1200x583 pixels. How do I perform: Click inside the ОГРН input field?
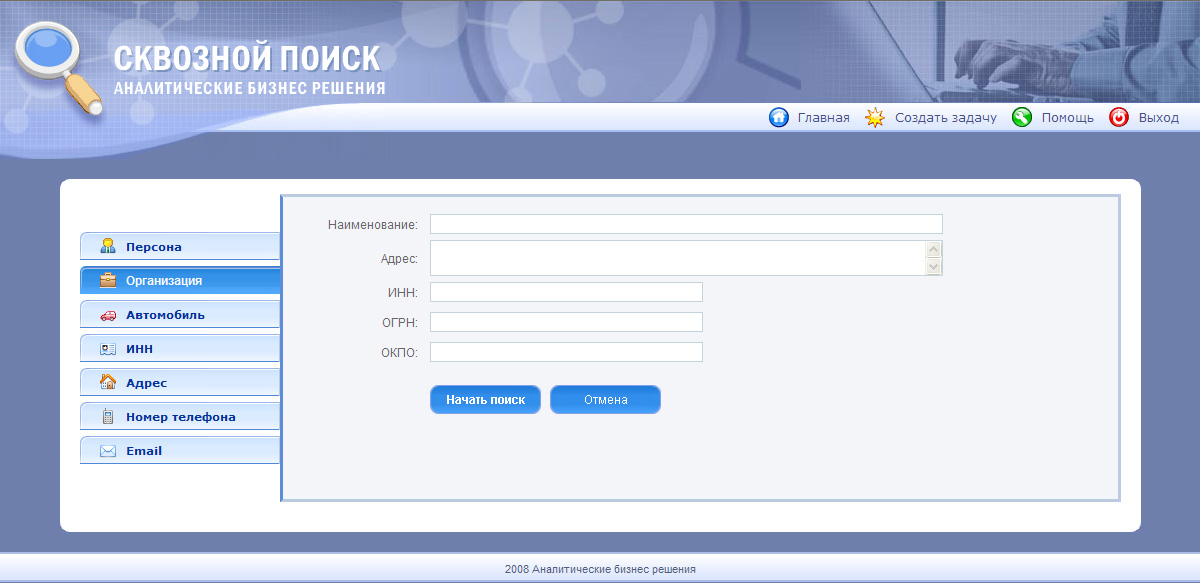(565, 321)
